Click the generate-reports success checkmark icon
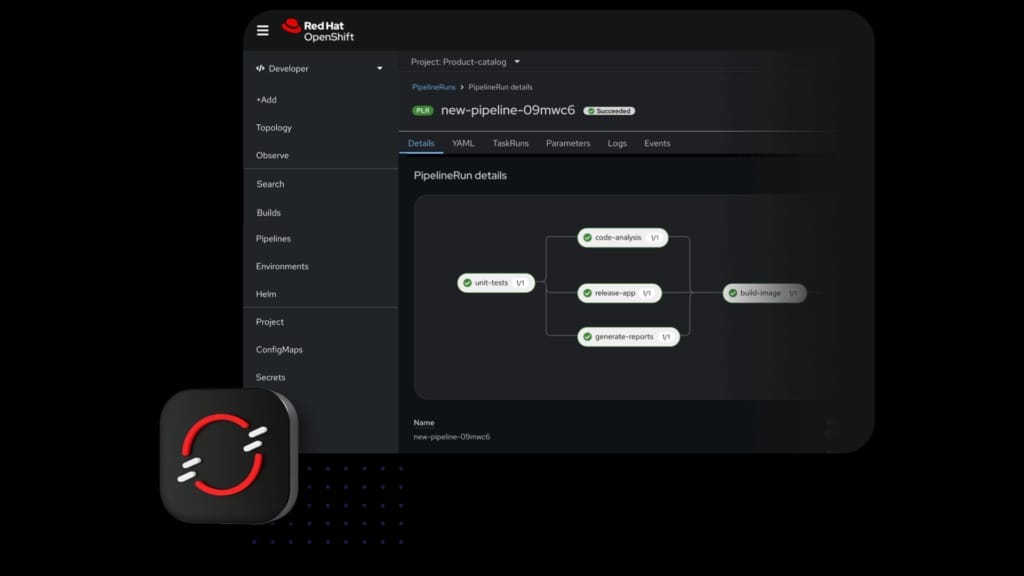 click(x=588, y=337)
